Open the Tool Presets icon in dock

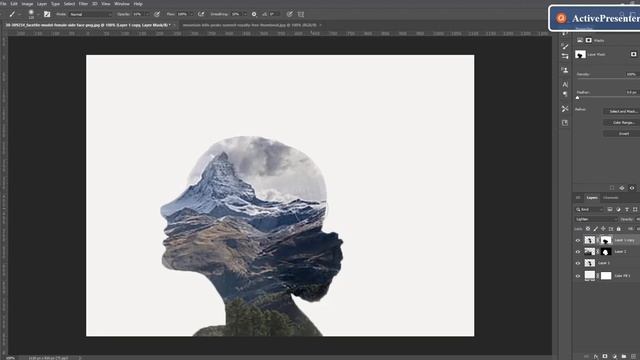(565, 109)
